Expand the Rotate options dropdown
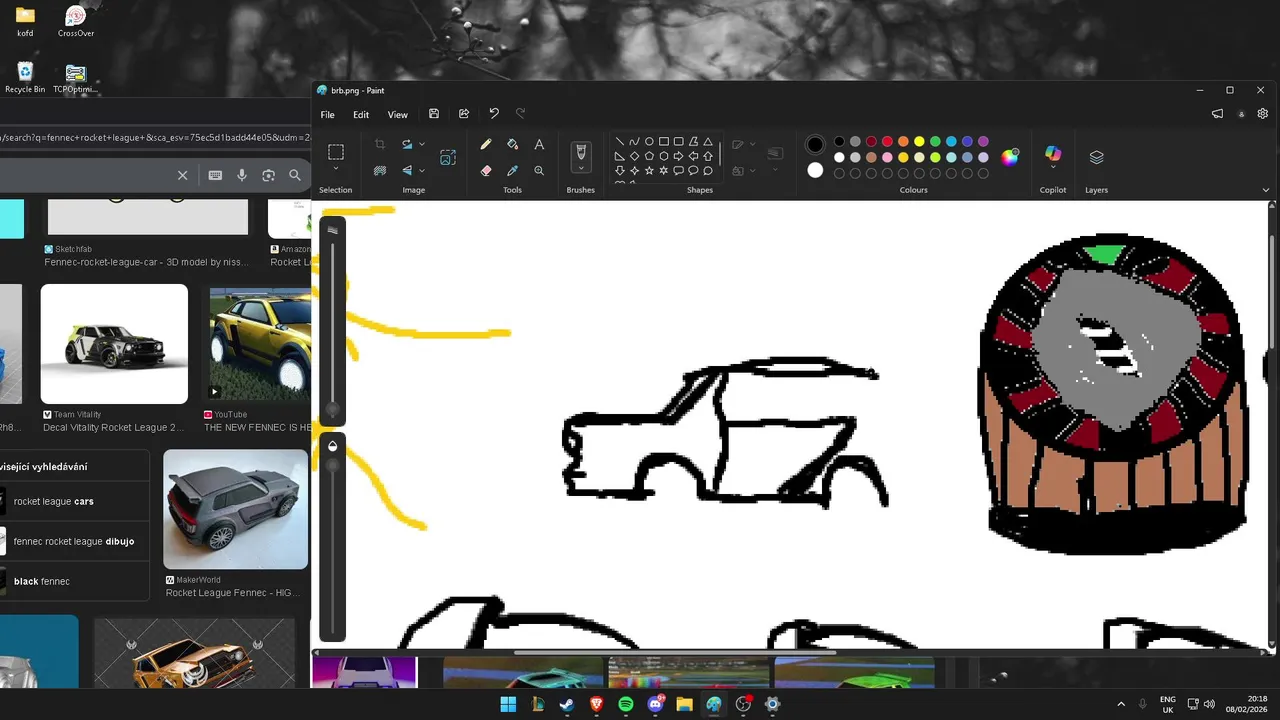Viewport: 1280px width, 720px height. [x=422, y=144]
